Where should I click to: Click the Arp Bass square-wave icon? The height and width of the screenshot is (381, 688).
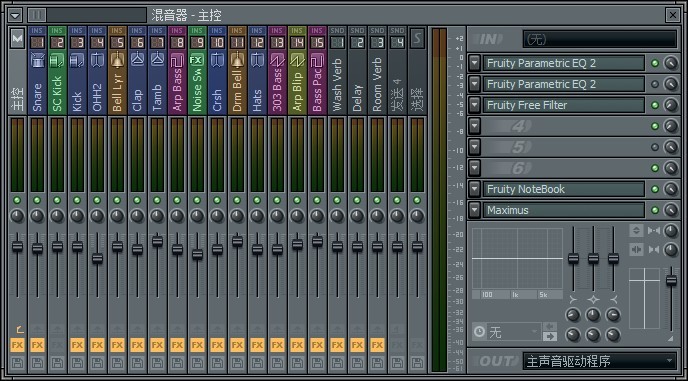177,61
